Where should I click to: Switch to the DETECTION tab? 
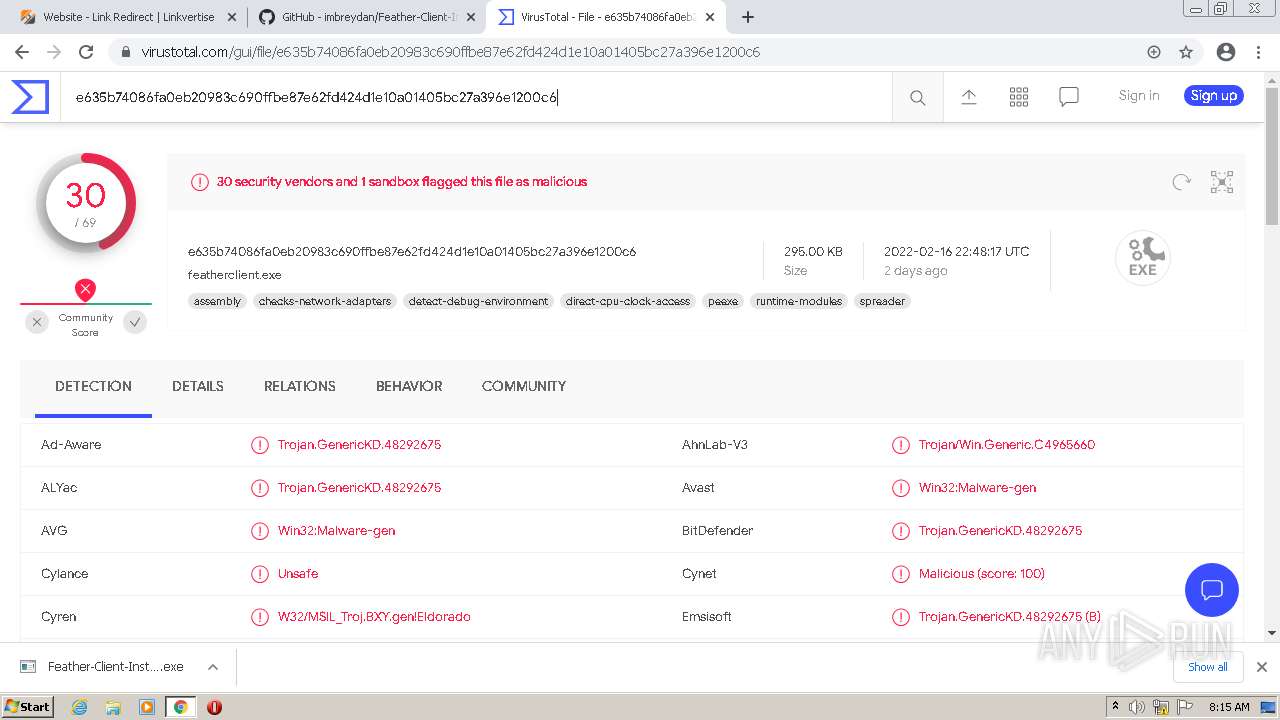(x=93, y=387)
